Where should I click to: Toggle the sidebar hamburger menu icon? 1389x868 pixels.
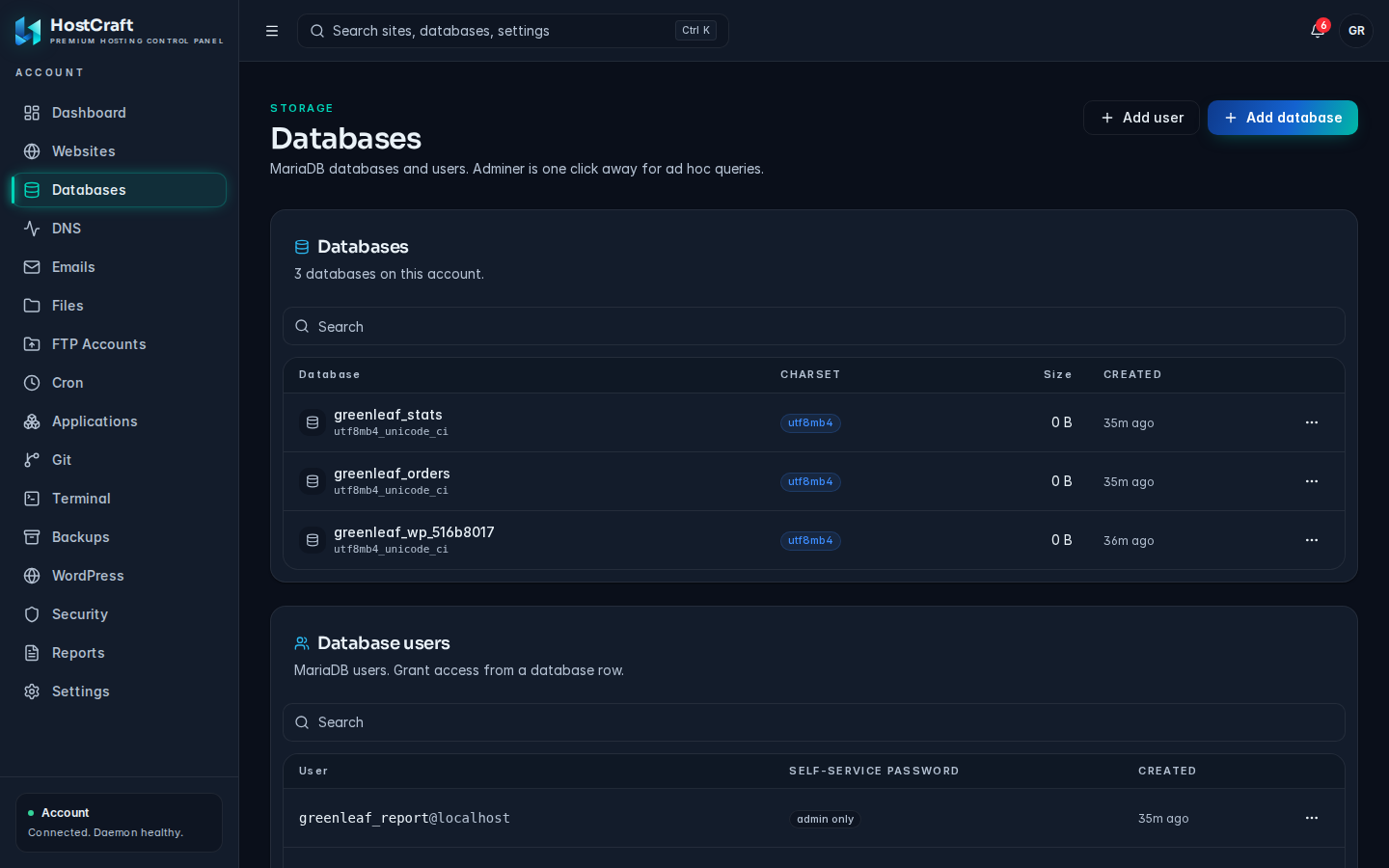pos(272,31)
